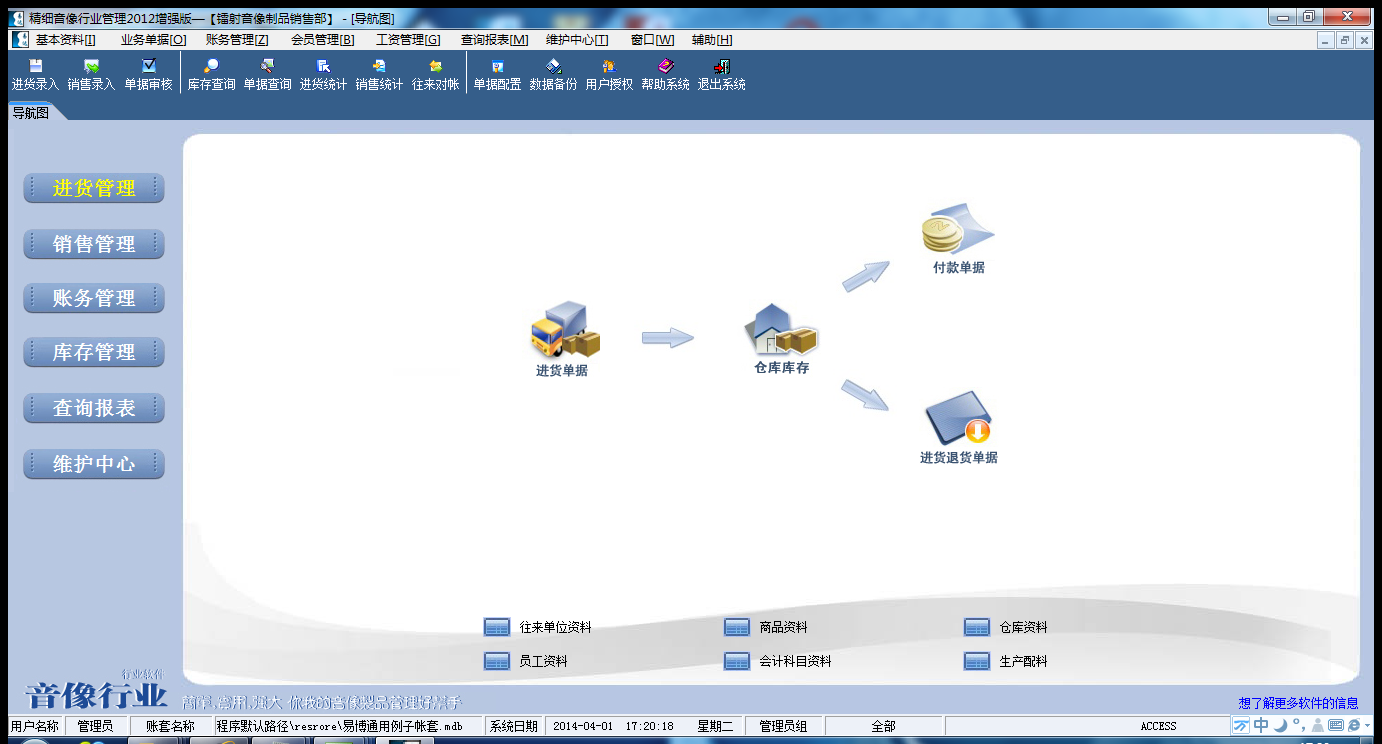Open 付款单据 coins icon
This screenshot has width=1382, height=744.
click(x=957, y=230)
